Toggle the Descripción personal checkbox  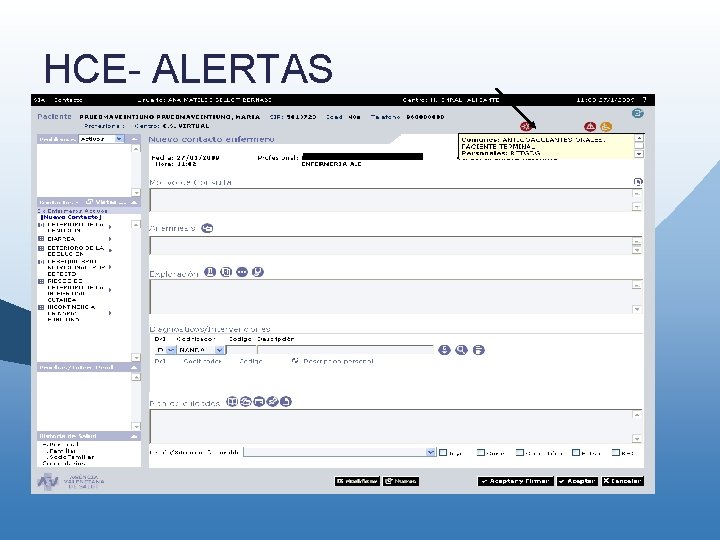(x=295, y=361)
